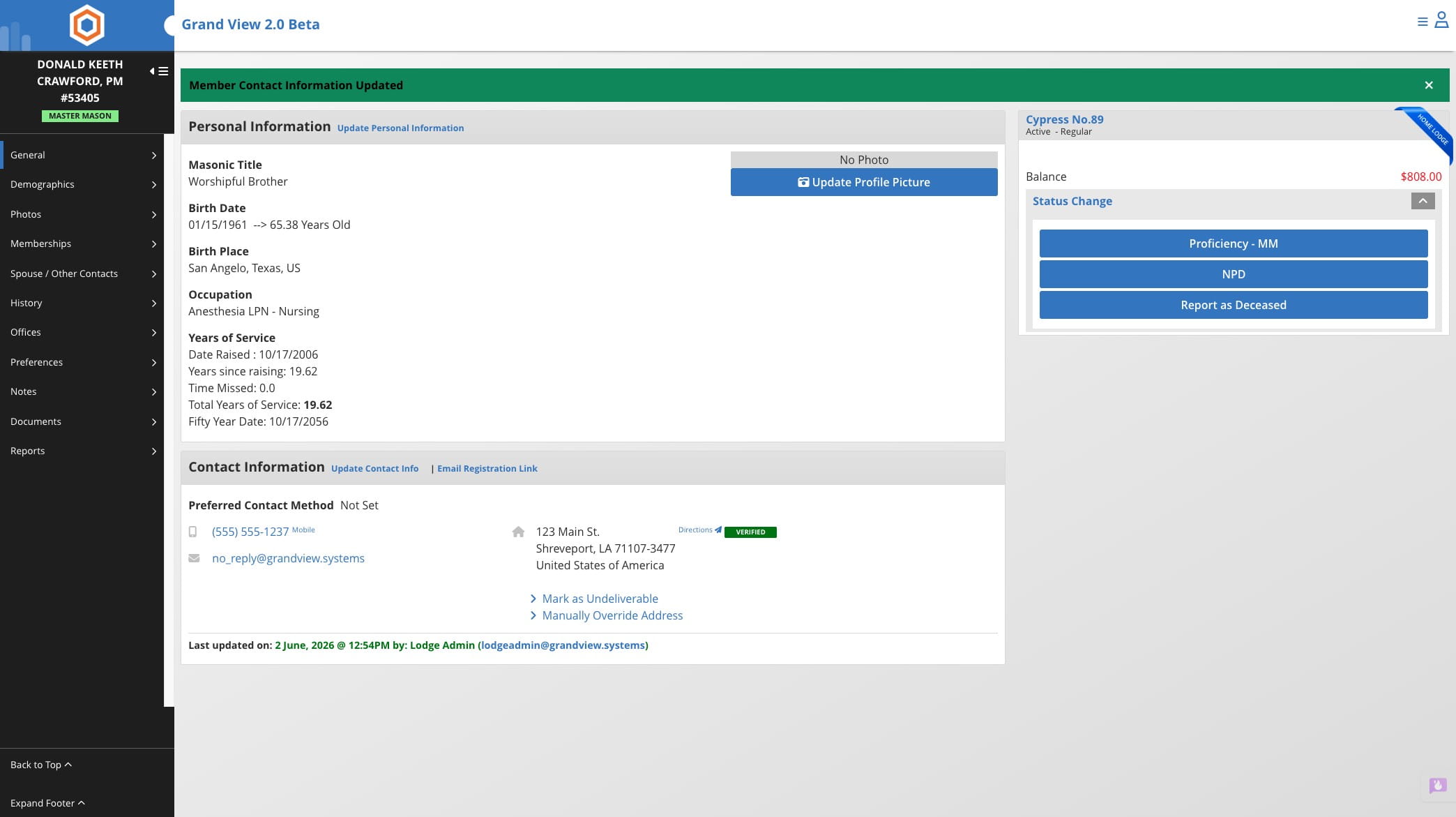Click email no_reply@grandview.systems
Screen dimensions: 1456x817
(288, 558)
